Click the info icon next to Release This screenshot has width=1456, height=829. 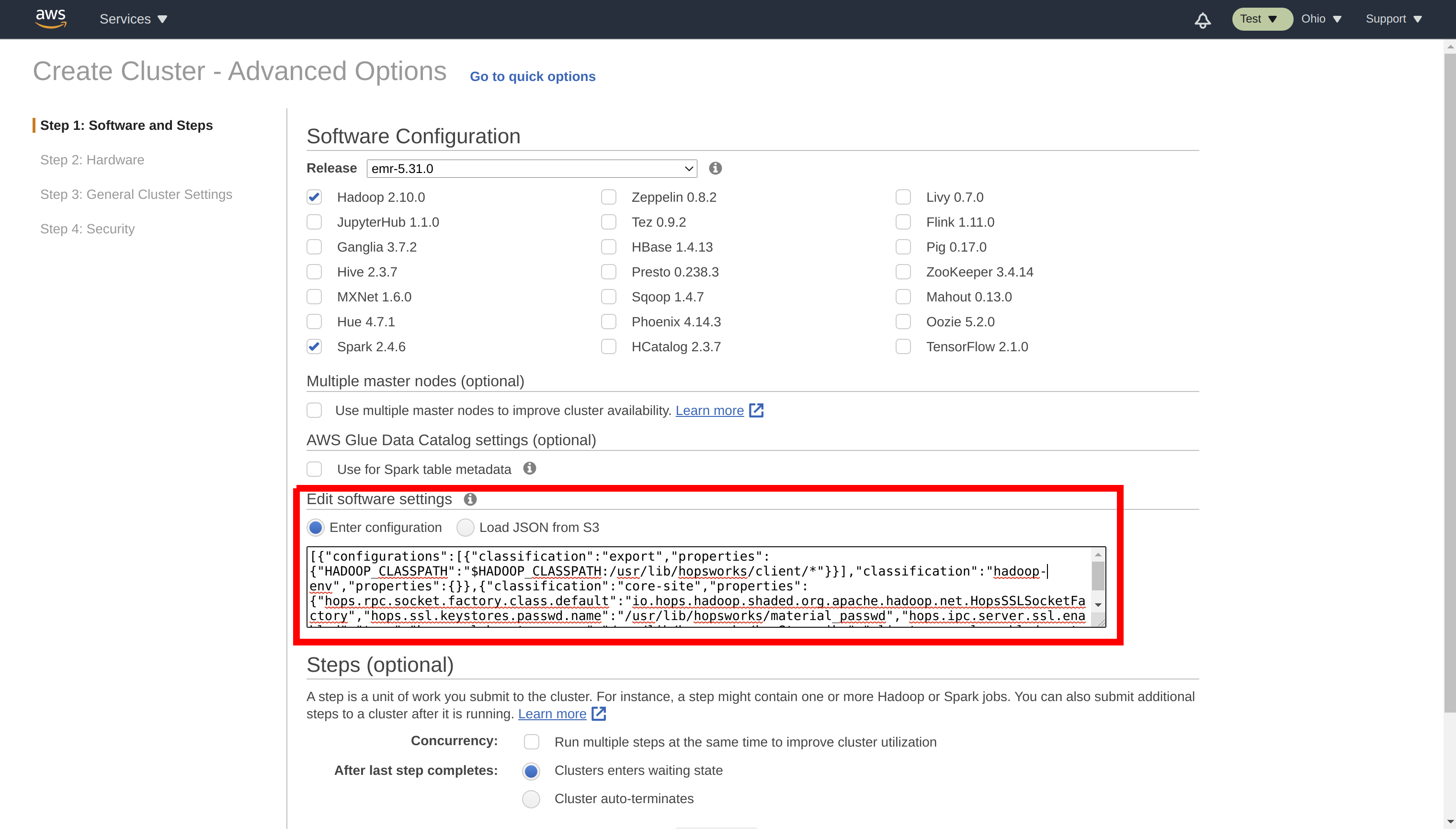pyautogui.click(x=715, y=168)
